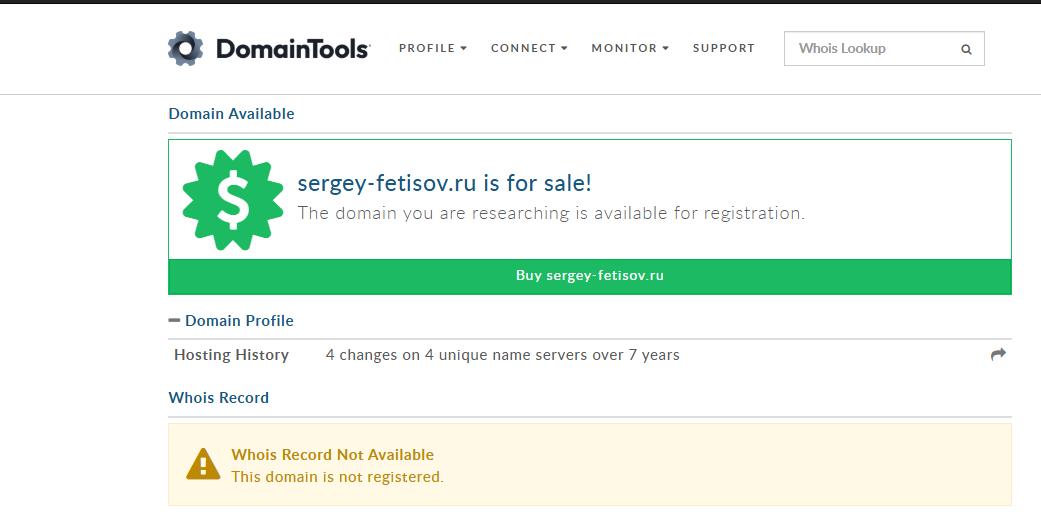The image size is (1041, 527).
Task: Click the DomainTools wordmark text
Action: (x=293, y=49)
